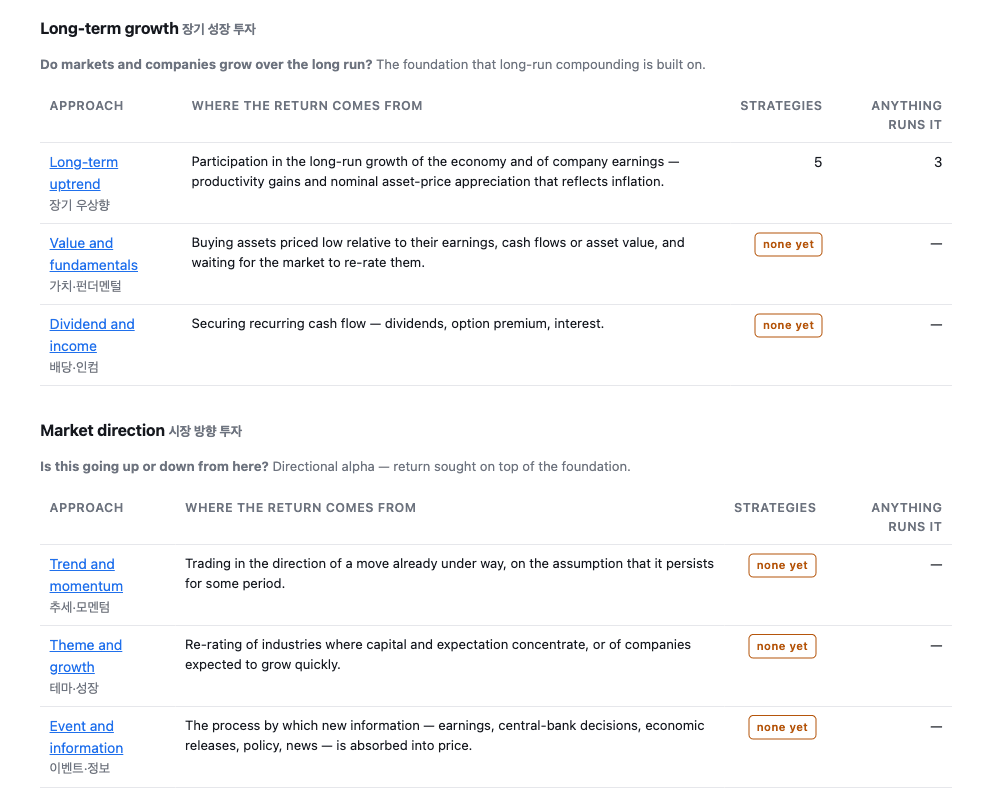
Task: Open the Trend and momentum link
Action: pyautogui.click(x=86, y=575)
